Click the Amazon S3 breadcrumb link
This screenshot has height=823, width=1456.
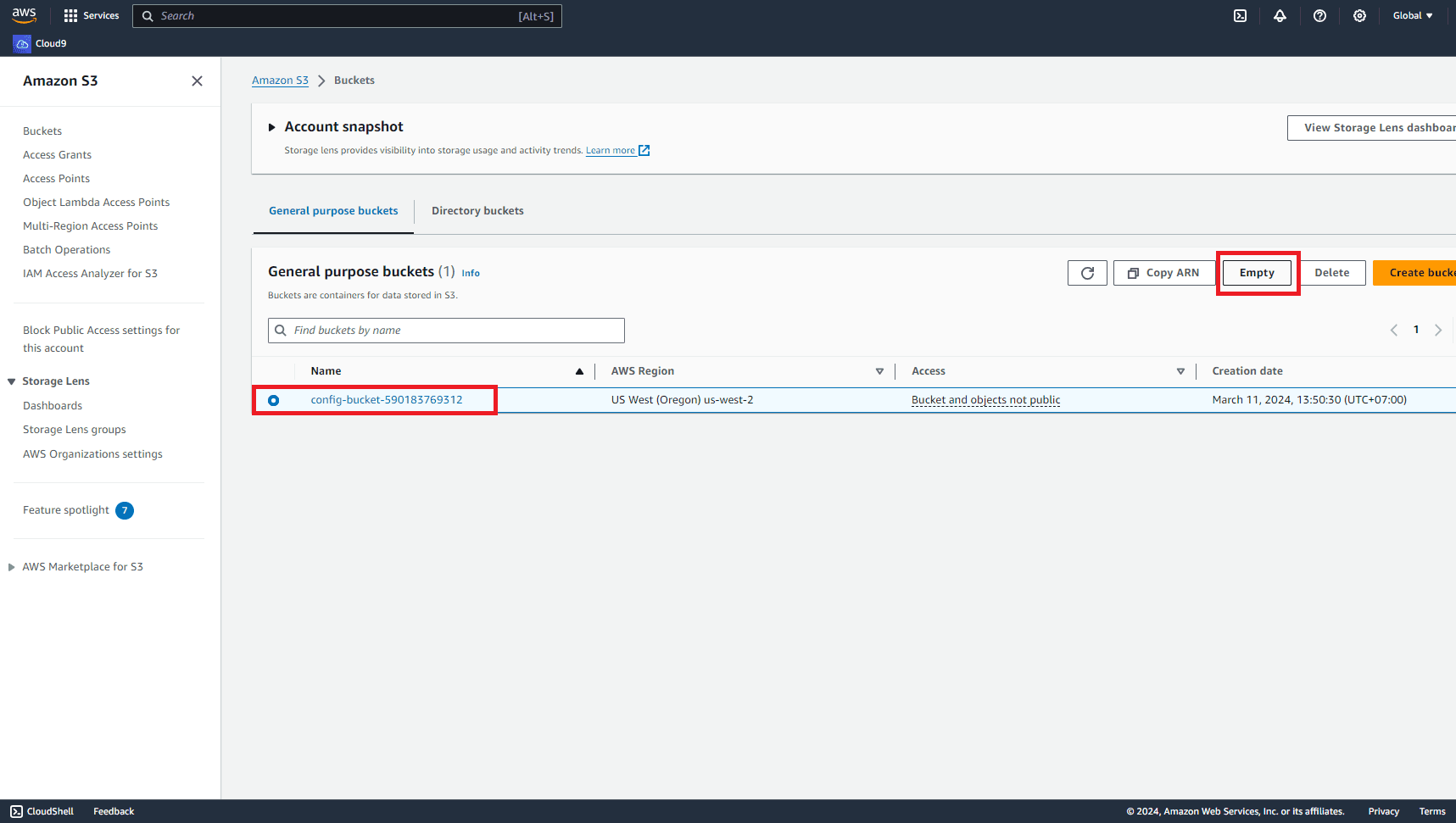280,81
